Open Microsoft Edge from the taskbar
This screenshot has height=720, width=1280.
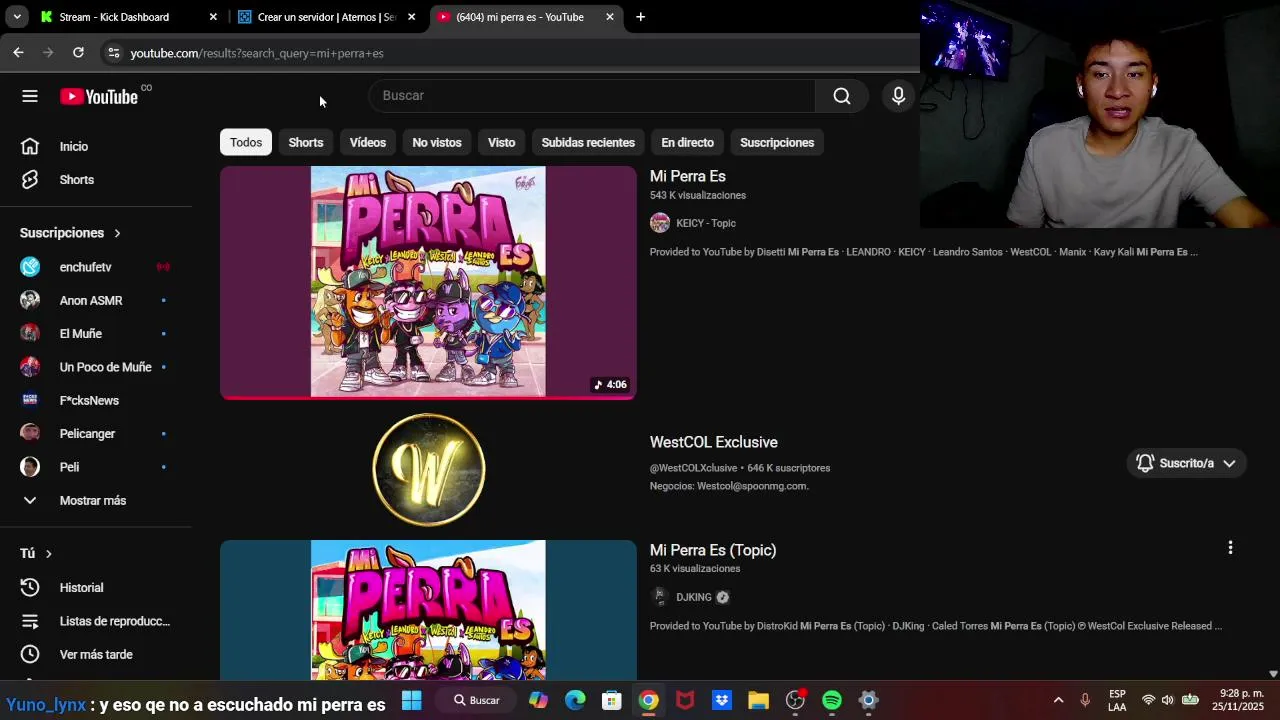pyautogui.click(x=575, y=700)
